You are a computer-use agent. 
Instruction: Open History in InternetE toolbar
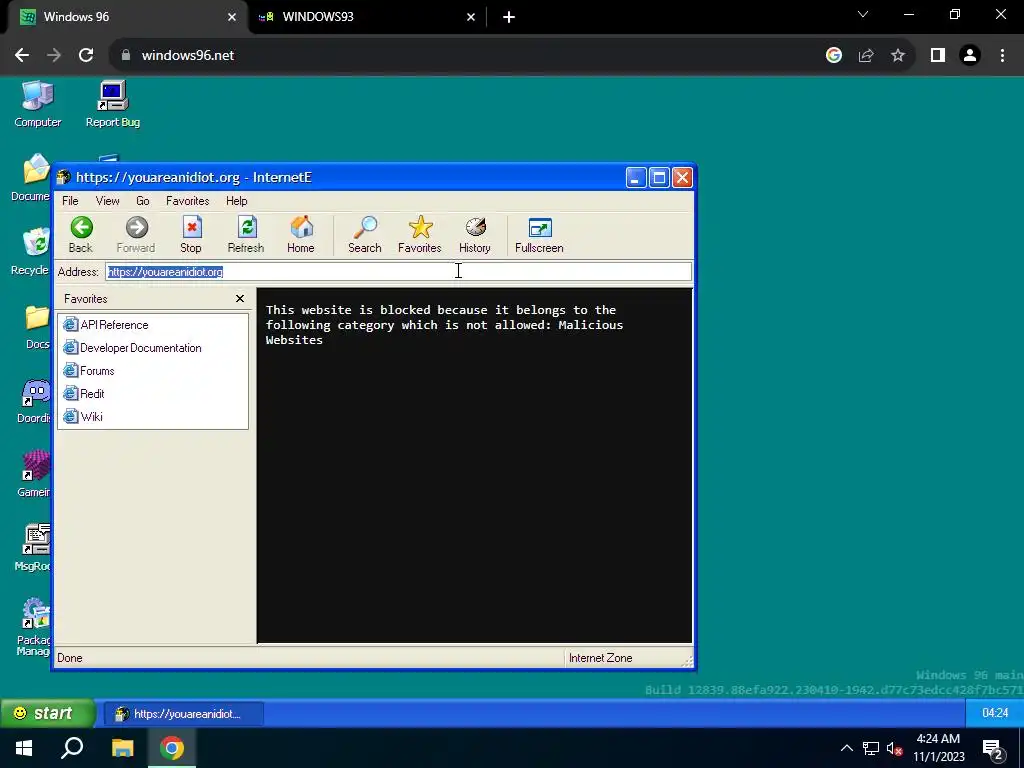(475, 234)
